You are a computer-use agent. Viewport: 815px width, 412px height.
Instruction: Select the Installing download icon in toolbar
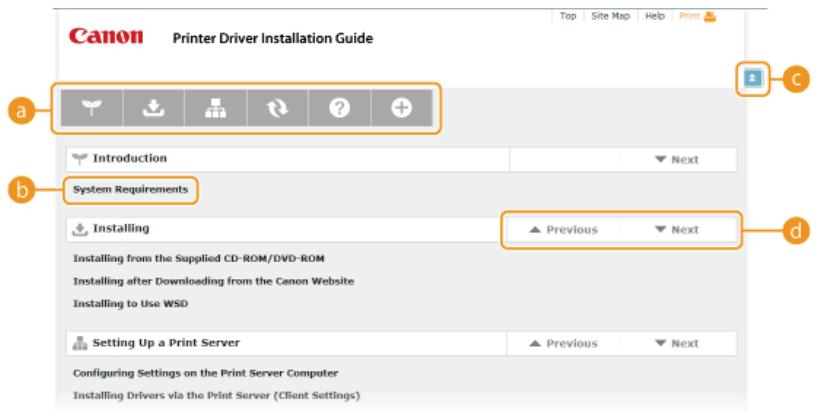pos(153,108)
